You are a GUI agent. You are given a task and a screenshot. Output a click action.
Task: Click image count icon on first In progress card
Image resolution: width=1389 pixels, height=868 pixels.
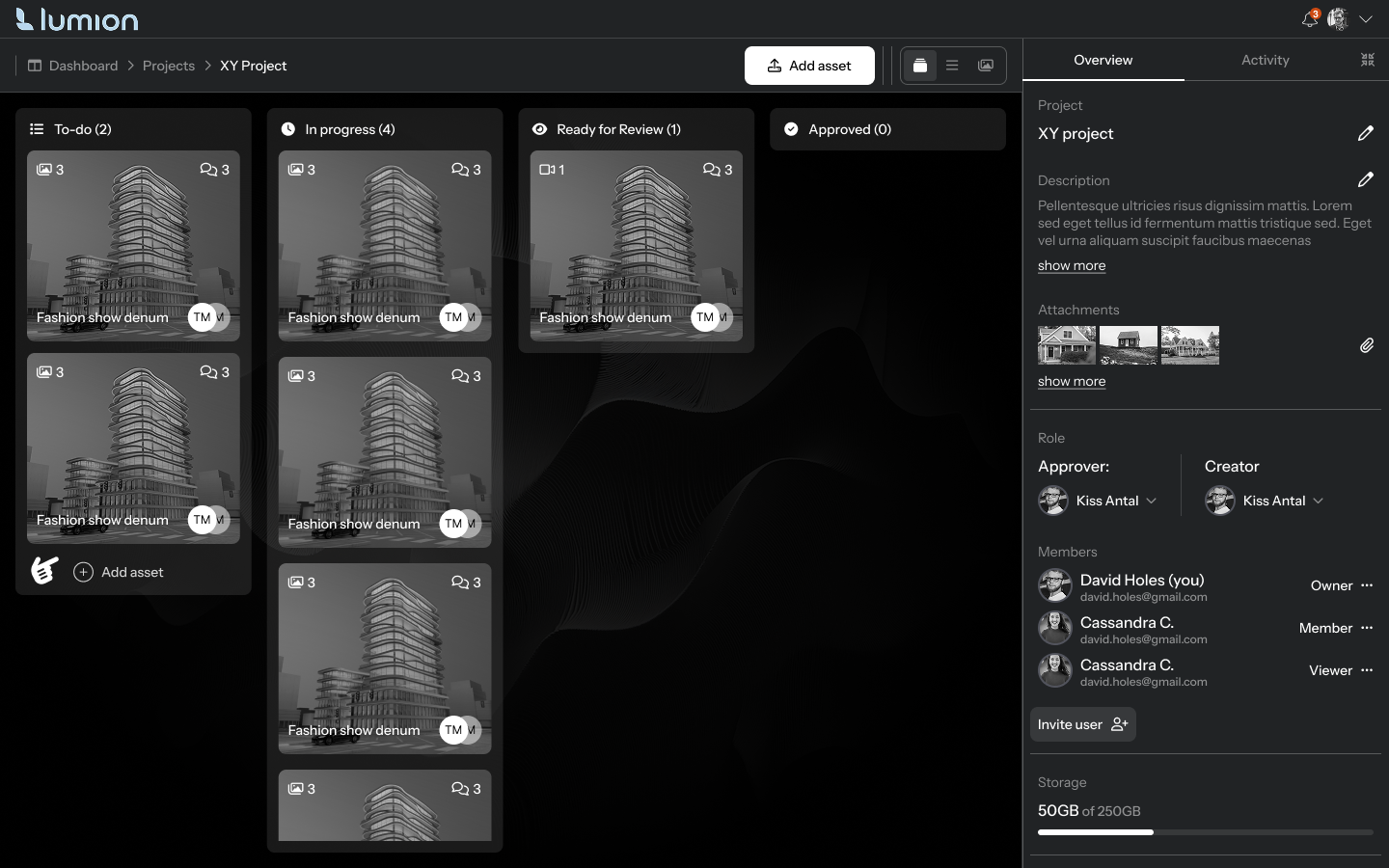pyautogui.click(x=296, y=170)
